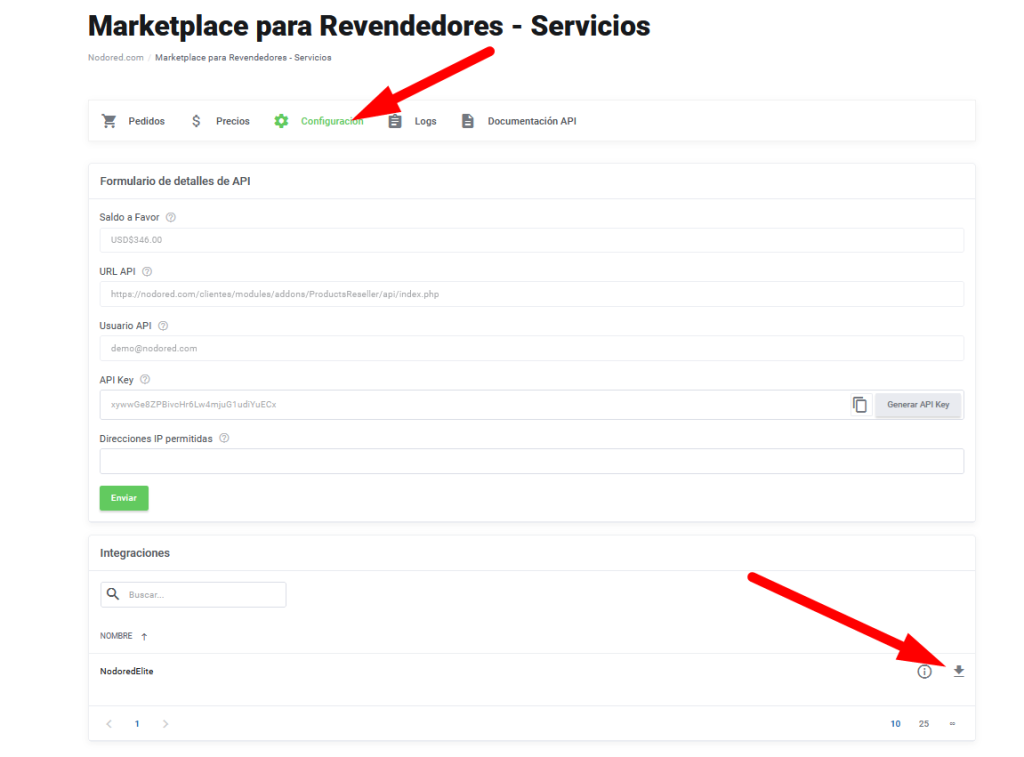1024x757 pixels.
Task: Go to previous page of integrations
Action: pos(109,724)
